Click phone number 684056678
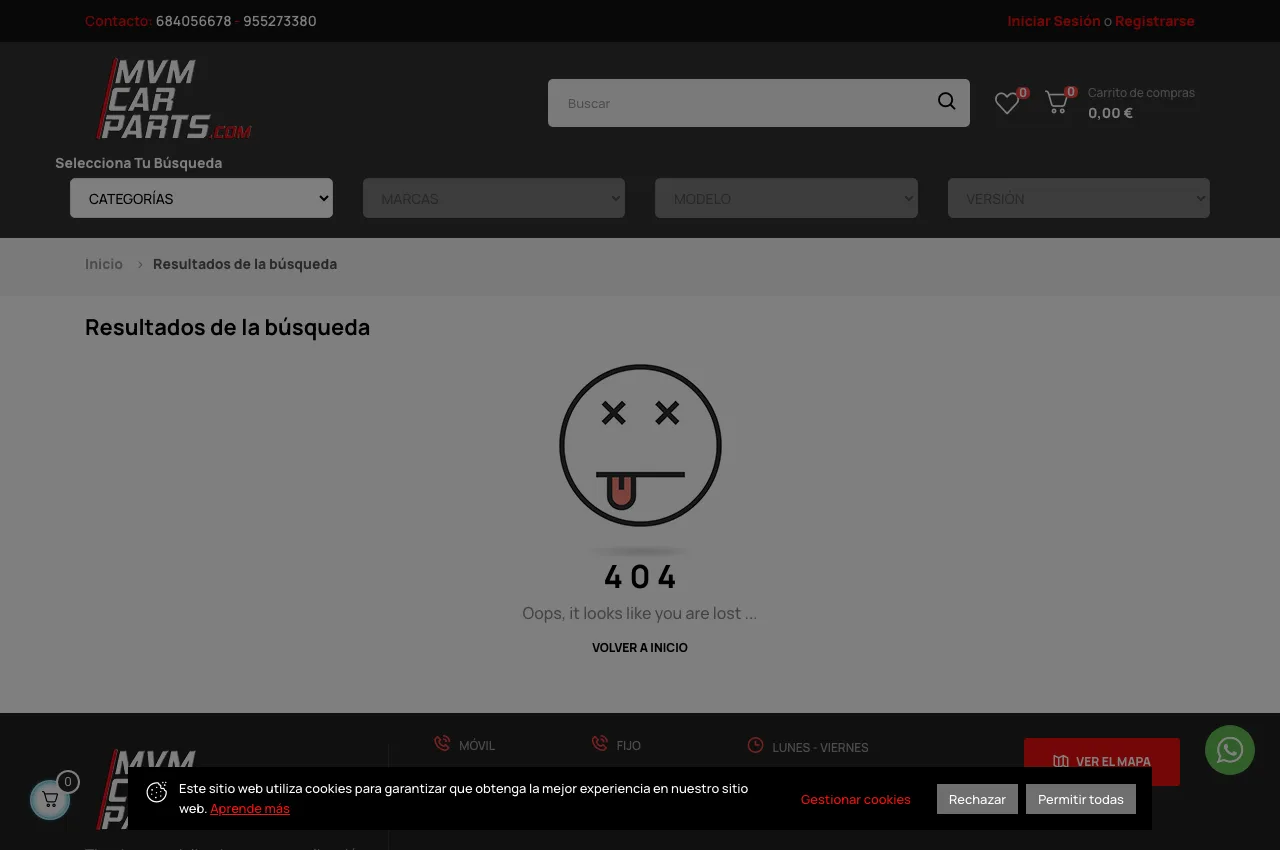The height and width of the screenshot is (850, 1280). point(194,21)
